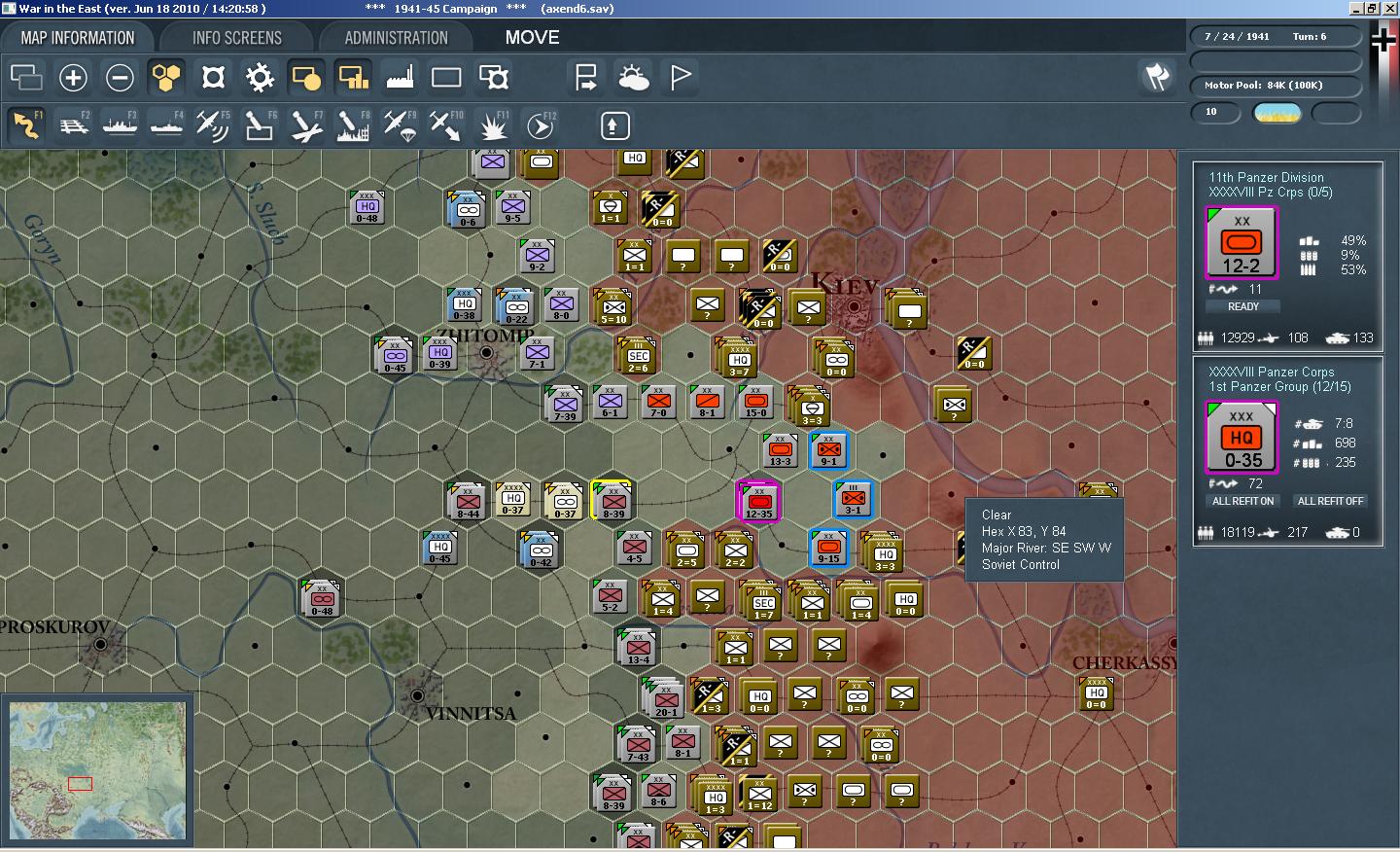The width and height of the screenshot is (1400, 852).
Task: Click the empty rectangle toolbar icon
Action: click(x=446, y=77)
